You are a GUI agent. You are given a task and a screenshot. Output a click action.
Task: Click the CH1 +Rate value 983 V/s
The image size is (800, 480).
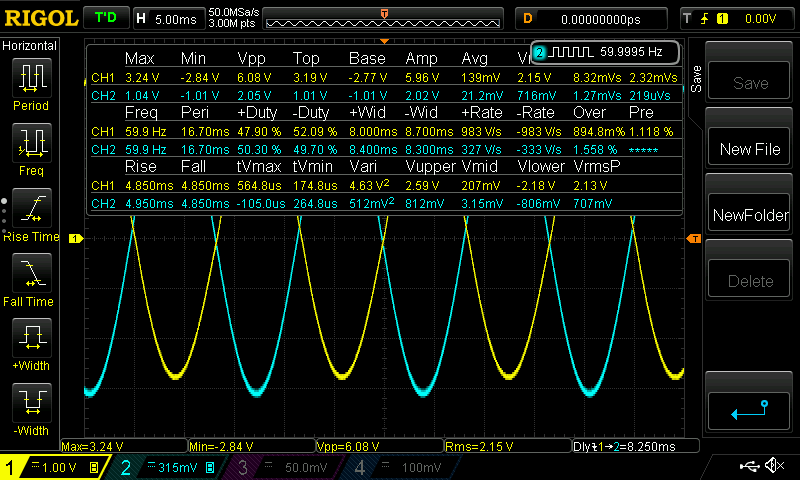tap(482, 132)
